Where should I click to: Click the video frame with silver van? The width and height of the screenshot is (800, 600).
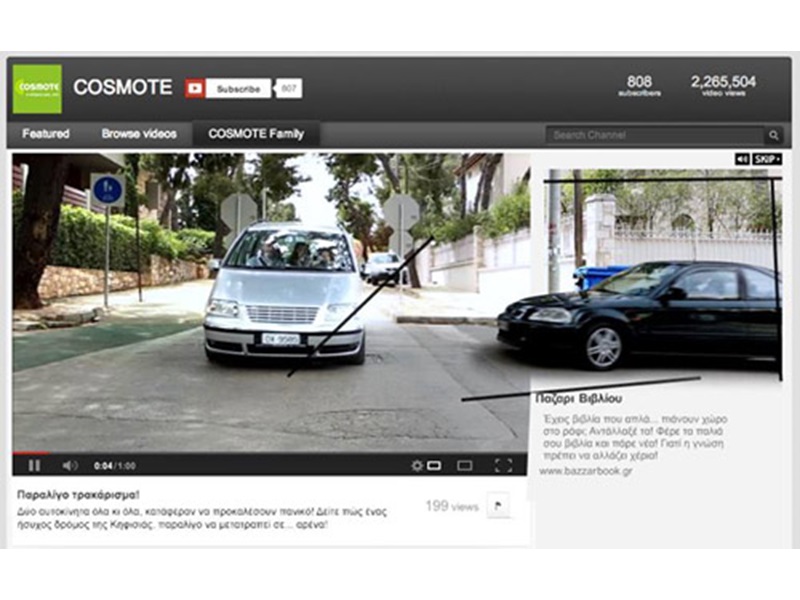271,302
